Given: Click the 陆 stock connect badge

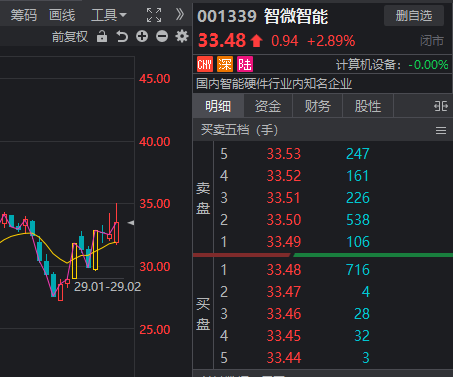Looking at the screenshot, I should (x=245, y=64).
